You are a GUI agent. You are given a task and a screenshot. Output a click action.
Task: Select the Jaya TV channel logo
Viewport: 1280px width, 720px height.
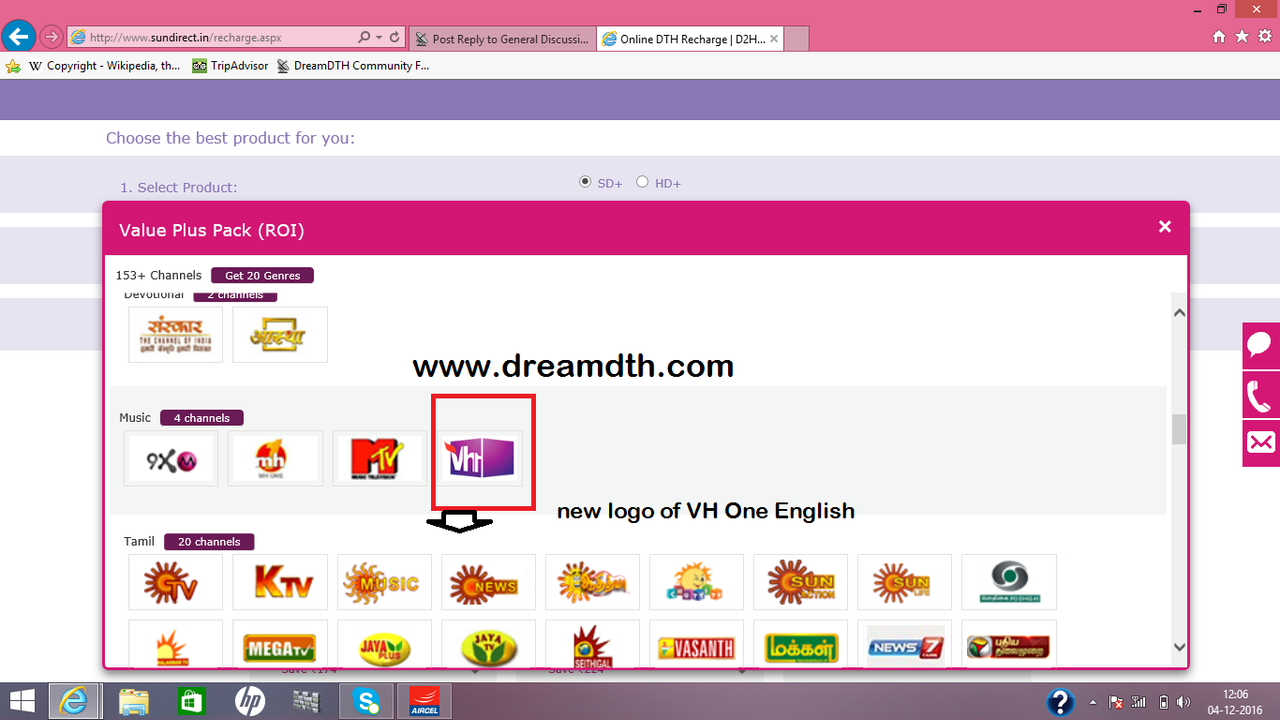488,644
